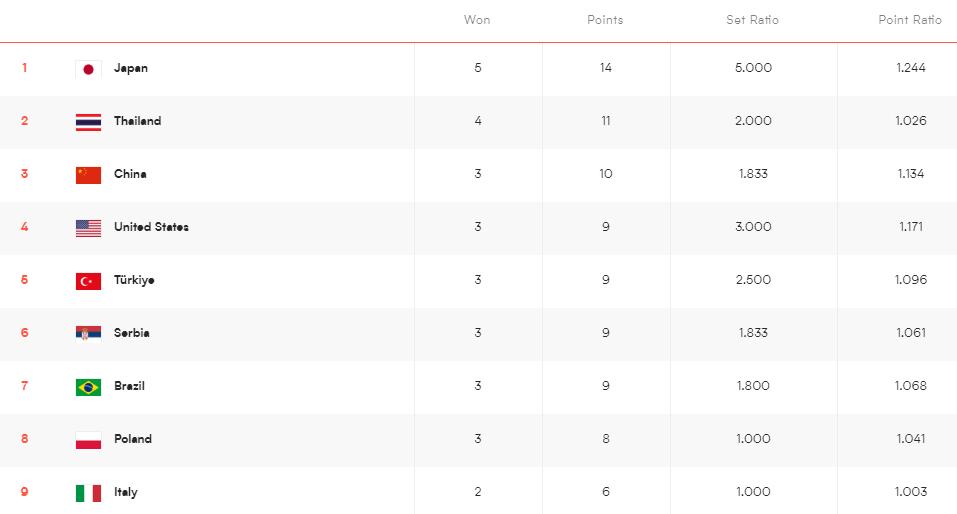The width and height of the screenshot is (957, 514).
Task: Select the United States team name
Action: tap(151, 227)
